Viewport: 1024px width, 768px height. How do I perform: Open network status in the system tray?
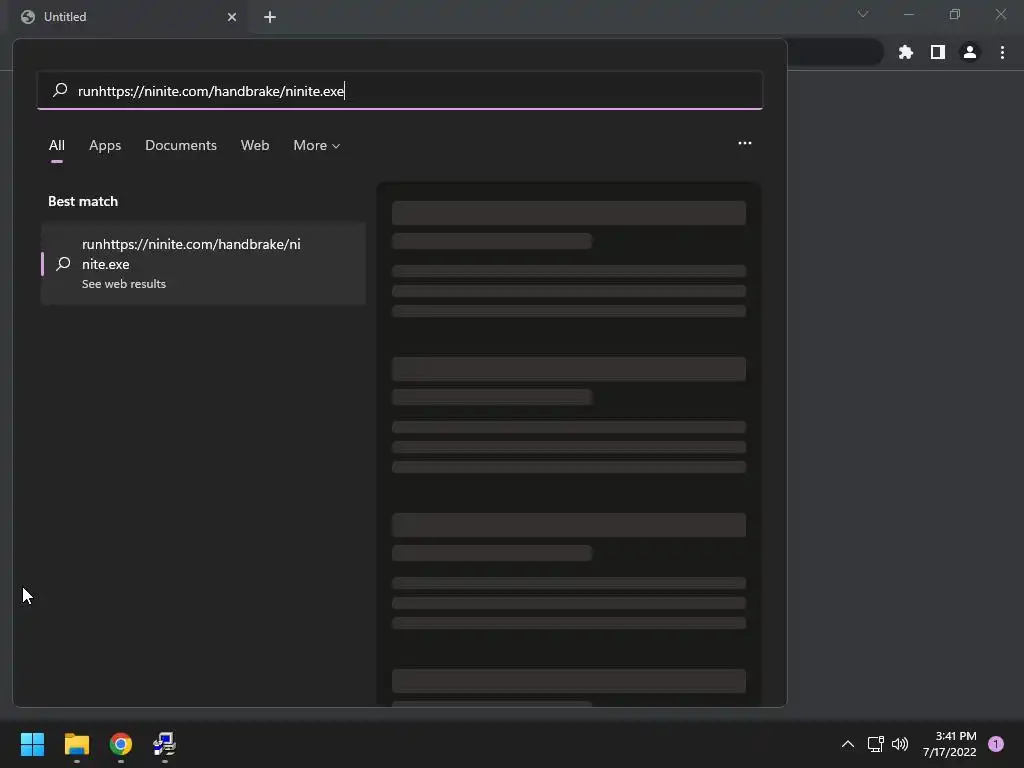[x=875, y=744]
